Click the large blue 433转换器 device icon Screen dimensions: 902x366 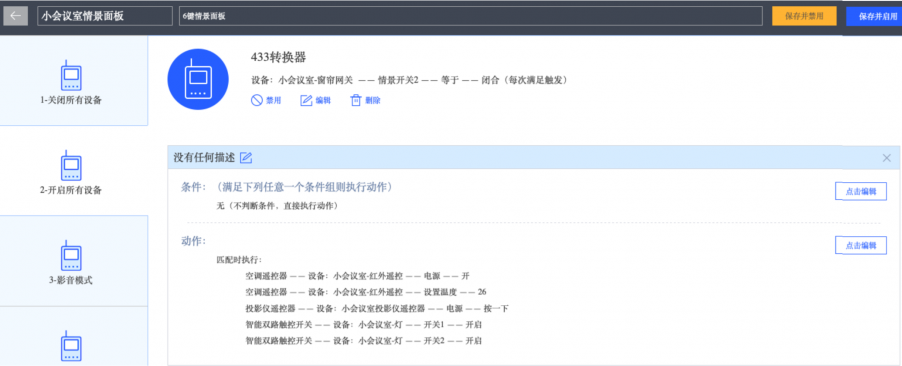tap(198, 79)
